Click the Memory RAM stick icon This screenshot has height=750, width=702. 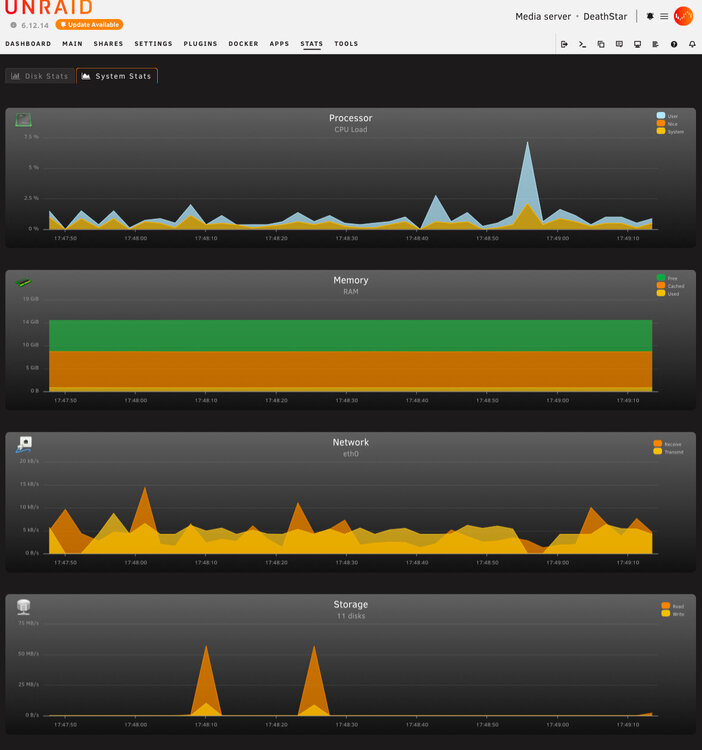tap(23, 282)
